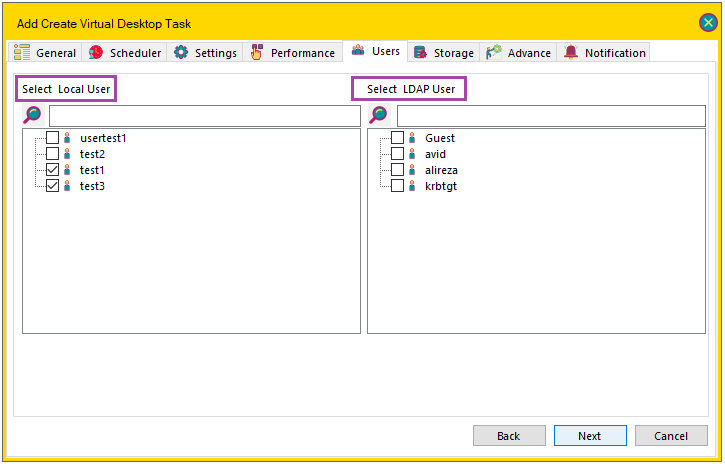Select the avid name text

click(x=435, y=154)
